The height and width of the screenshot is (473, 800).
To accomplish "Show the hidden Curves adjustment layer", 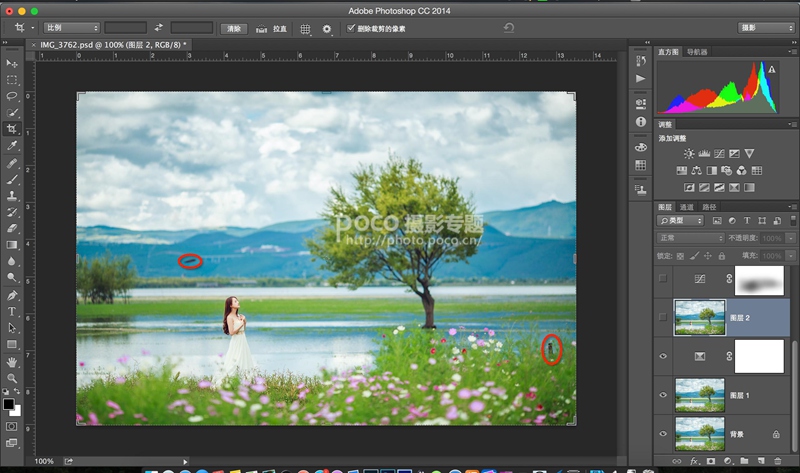I will (x=663, y=279).
